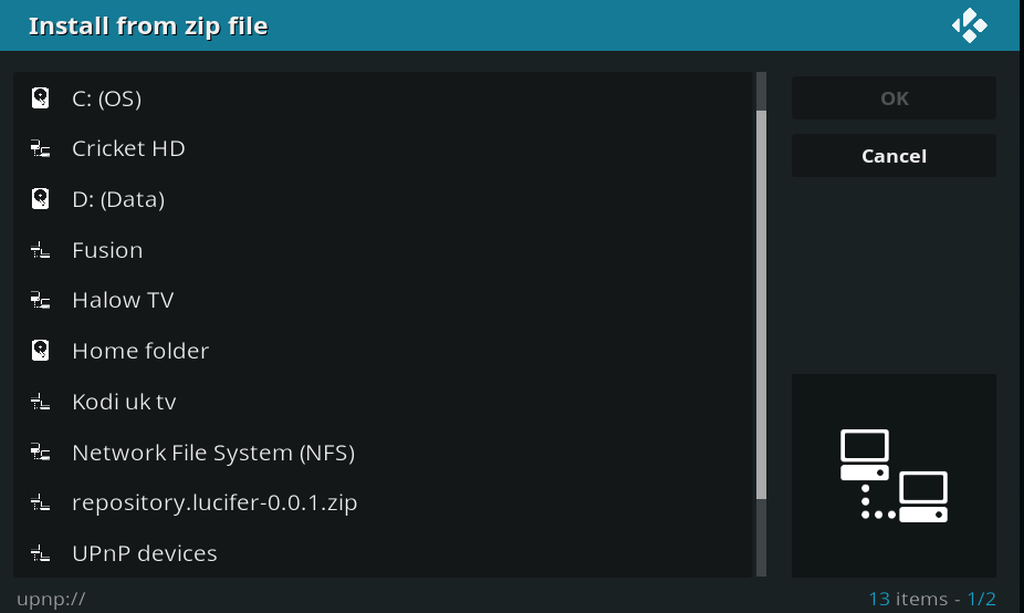Click the icon beside Network File System (NFS)

coord(40,453)
